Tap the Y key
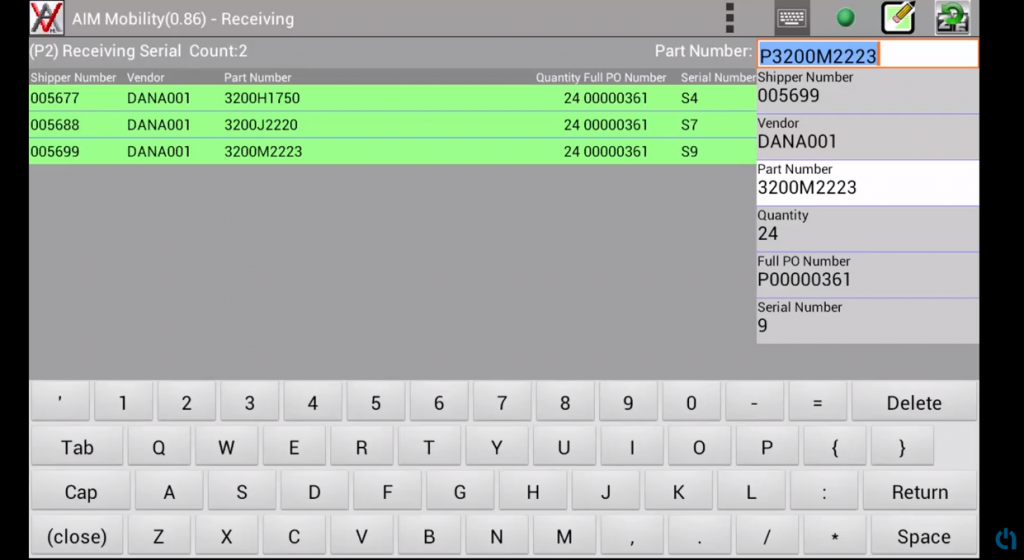The image size is (1024, 560). (x=496, y=446)
